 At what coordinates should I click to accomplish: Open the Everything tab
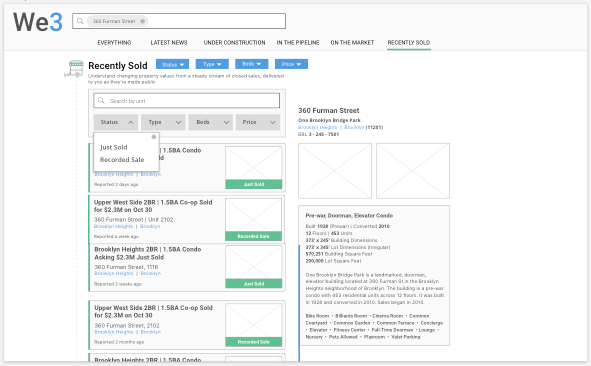(114, 43)
